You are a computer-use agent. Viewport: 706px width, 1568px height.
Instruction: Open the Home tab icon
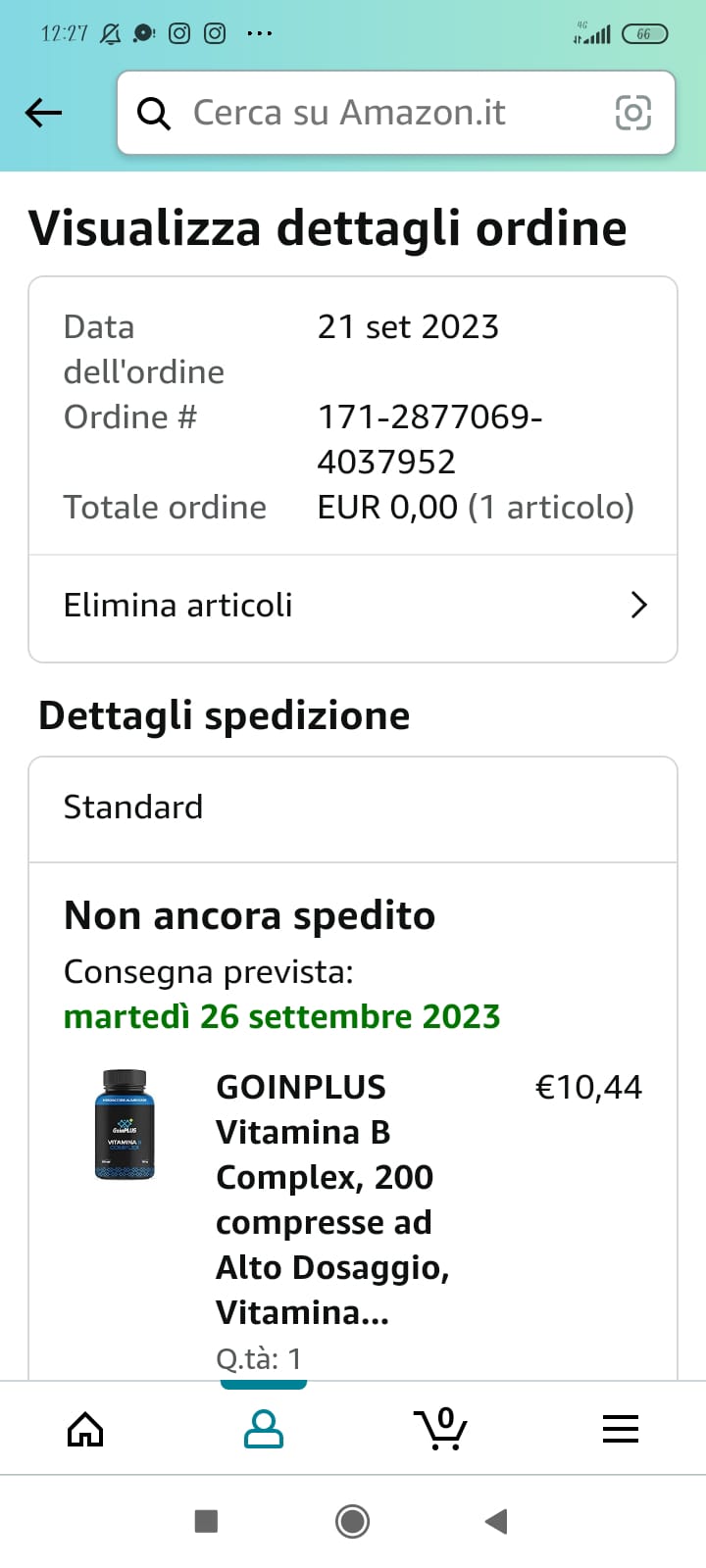click(x=85, y=1429)
